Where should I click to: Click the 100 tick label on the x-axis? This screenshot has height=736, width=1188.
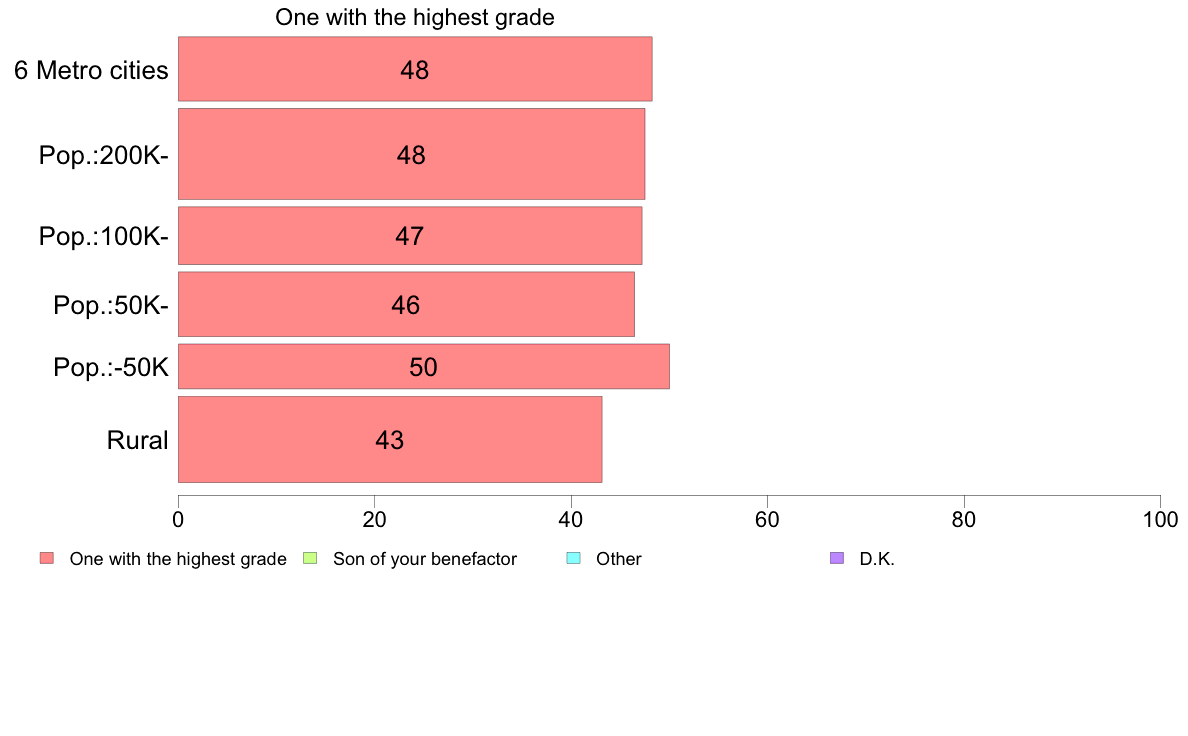(x=1159, y=519)
